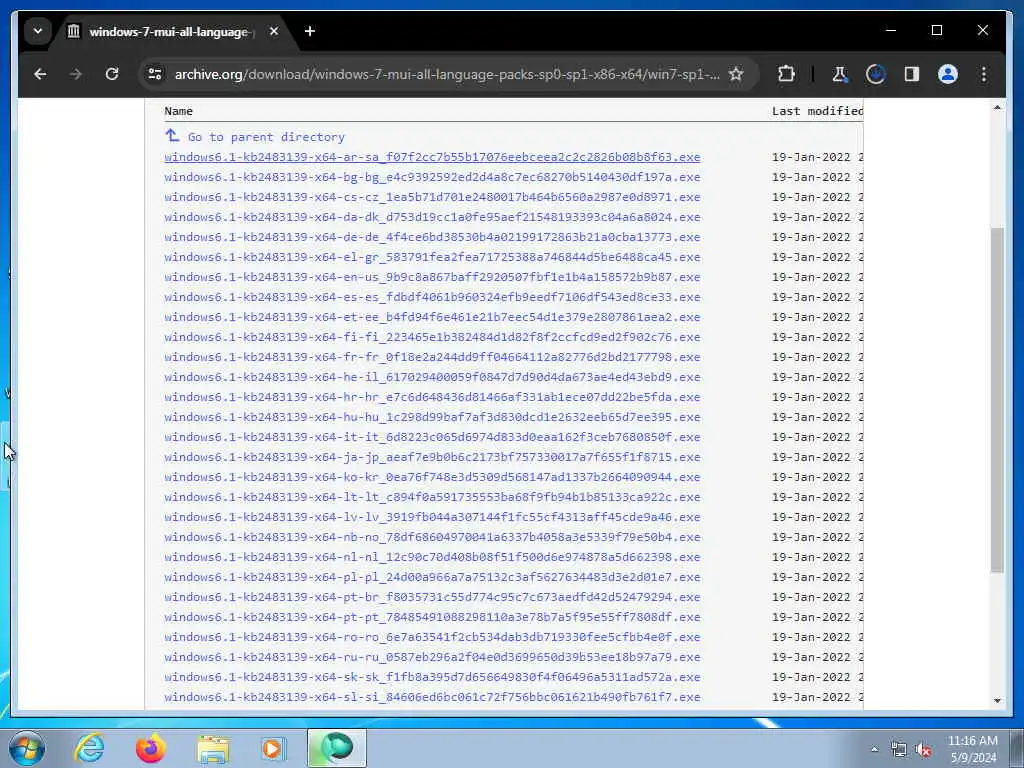Click the page's vertical scrollbar thumb
The height and width of the screenshot is (768, 1024).
click(x=997, y=400)
